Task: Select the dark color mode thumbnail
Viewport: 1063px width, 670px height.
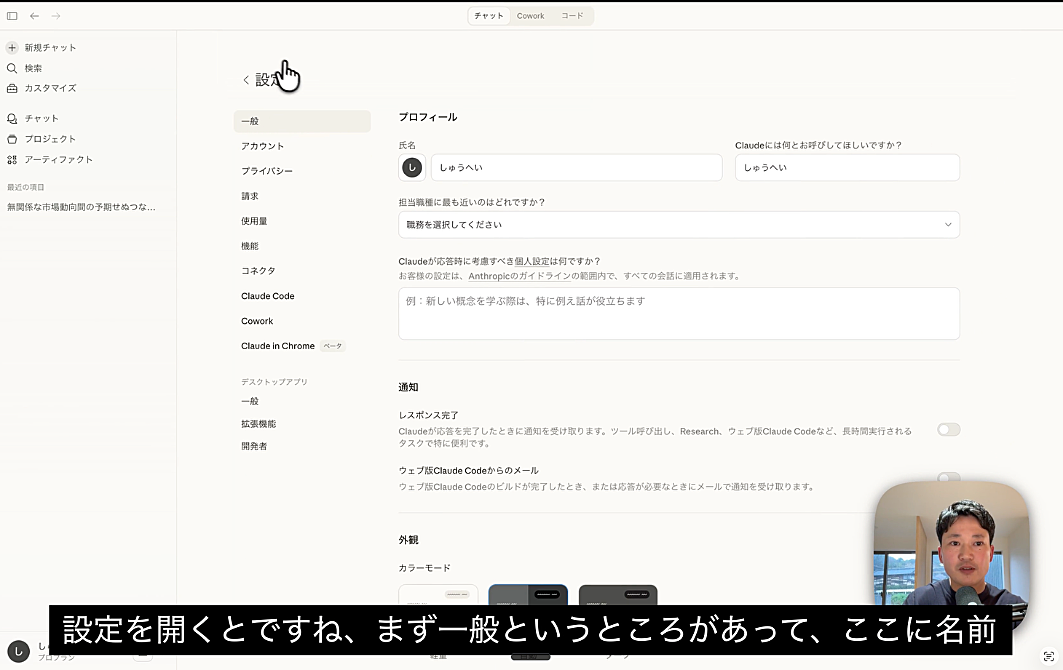Action: pos(617,596)
